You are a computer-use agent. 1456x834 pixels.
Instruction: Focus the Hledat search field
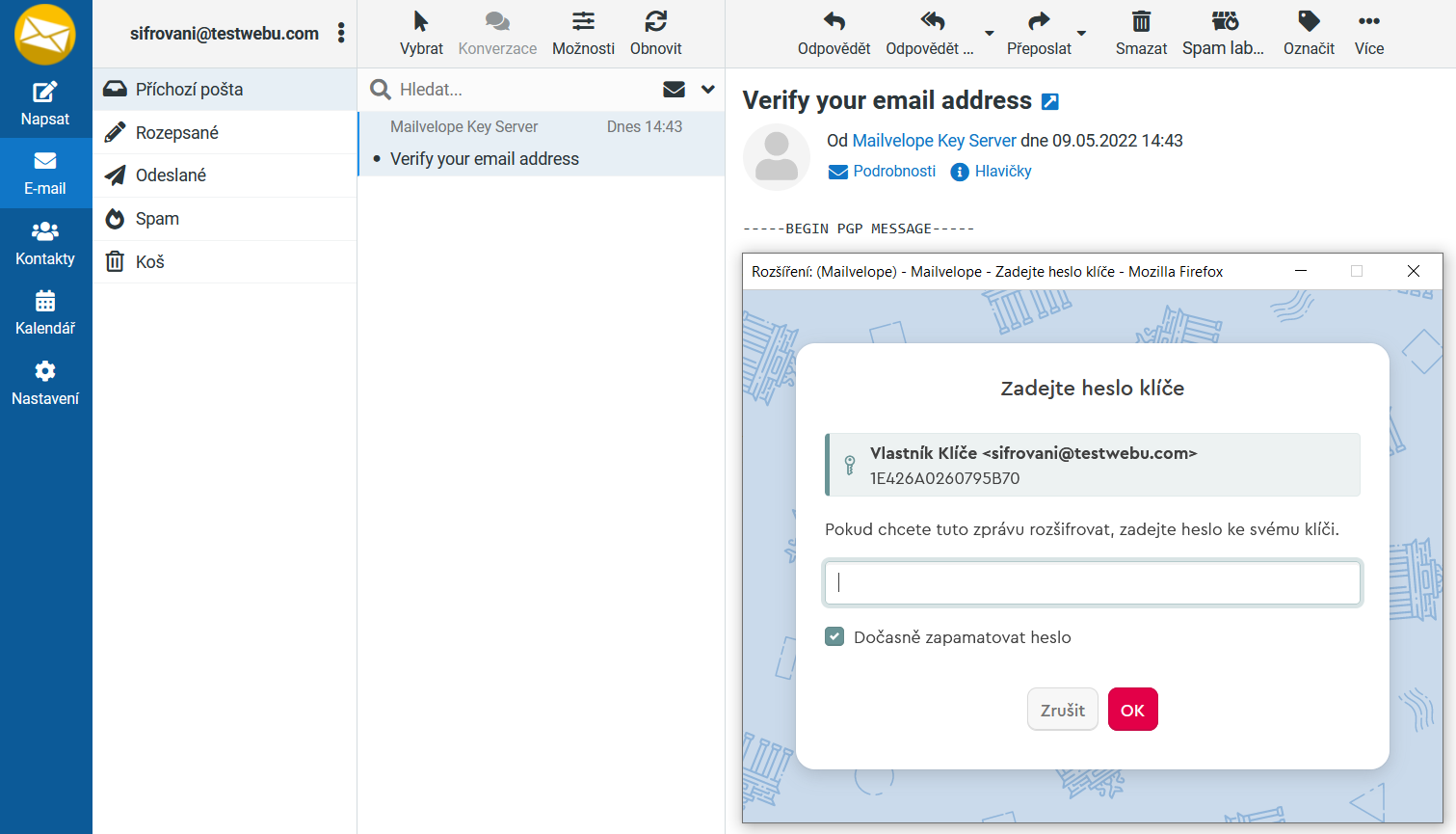(x=525, y=90)
